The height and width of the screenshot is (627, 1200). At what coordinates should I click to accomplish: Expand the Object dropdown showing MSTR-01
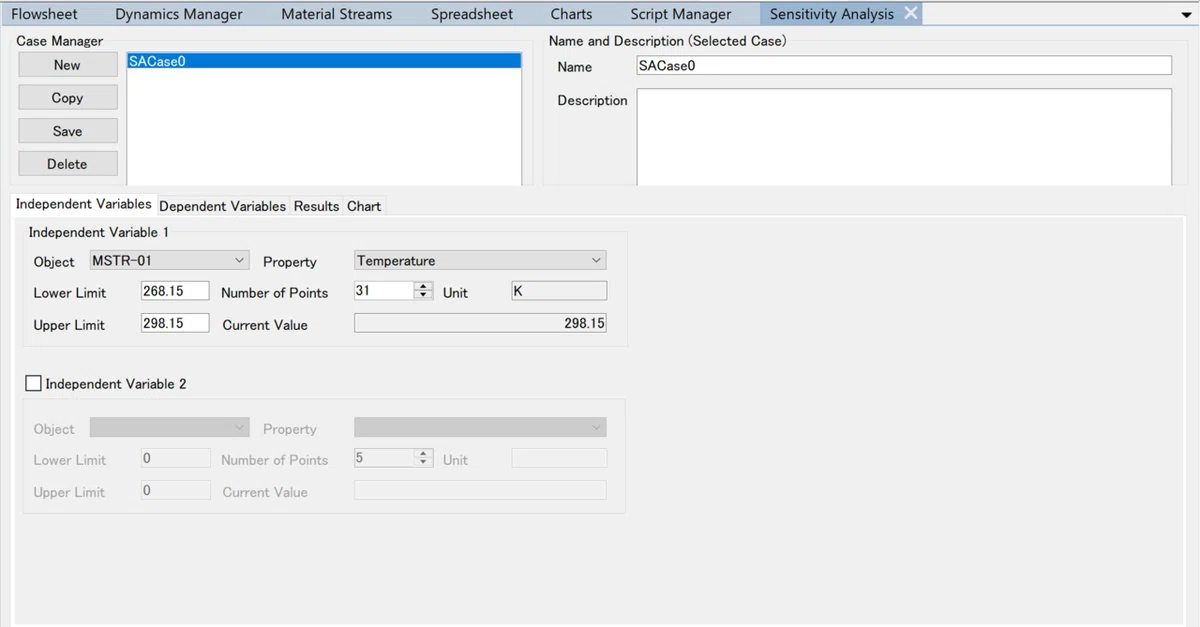click(x=168, y=260)
